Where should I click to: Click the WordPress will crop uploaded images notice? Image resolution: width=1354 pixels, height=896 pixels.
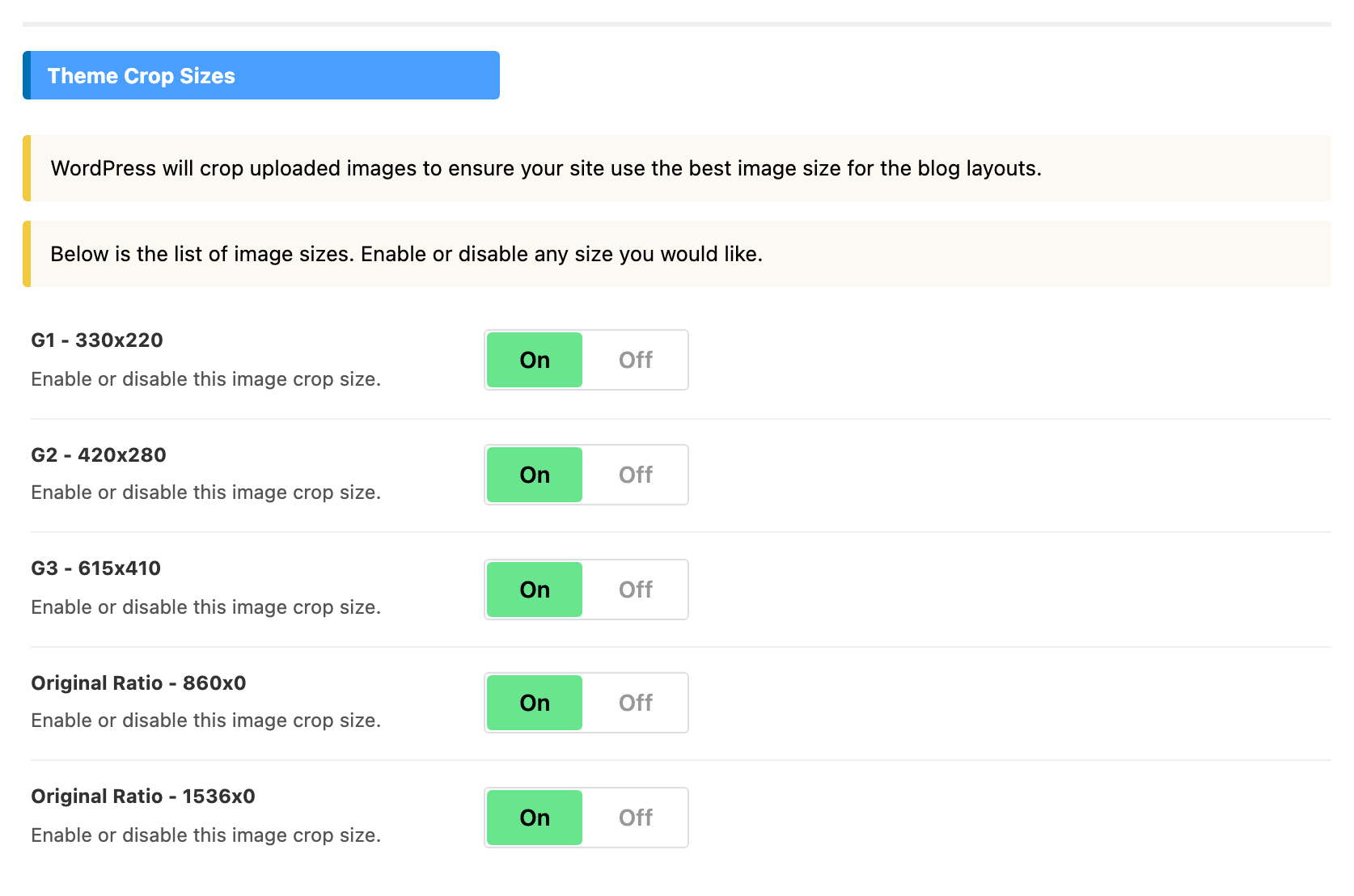click(677, 168)
